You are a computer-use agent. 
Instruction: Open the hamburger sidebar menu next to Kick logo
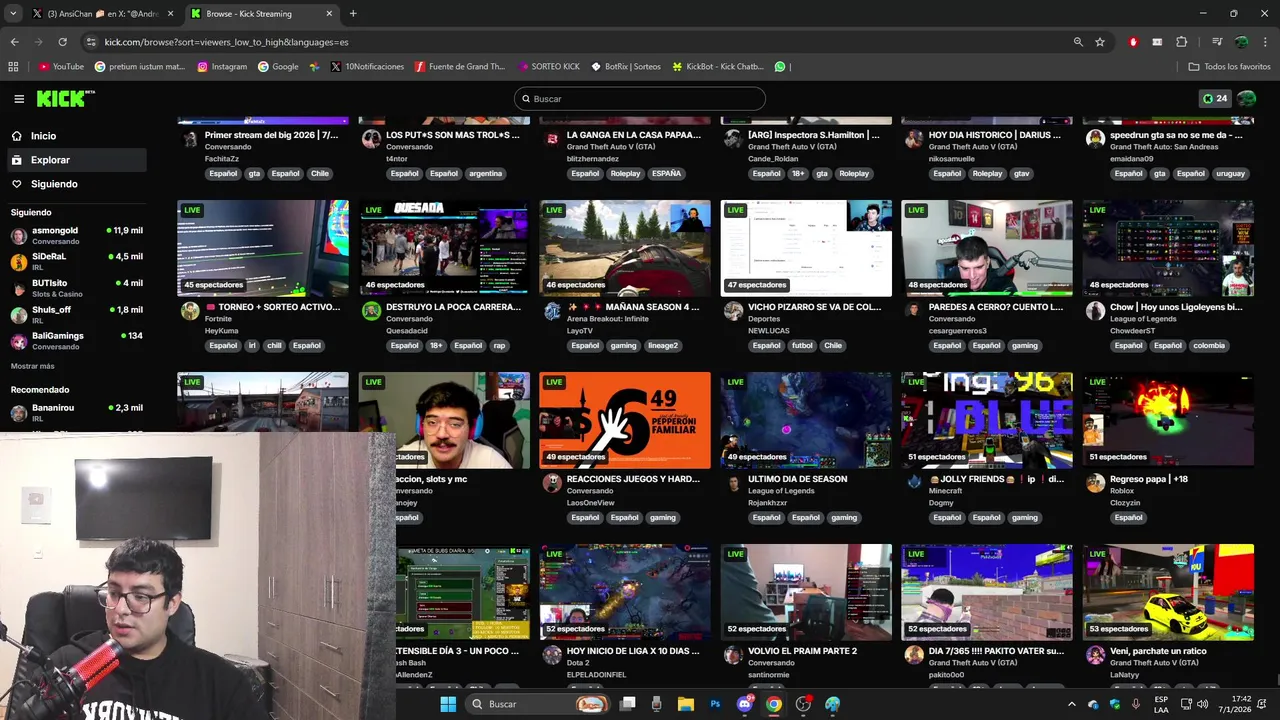click(x=19, y=99)
